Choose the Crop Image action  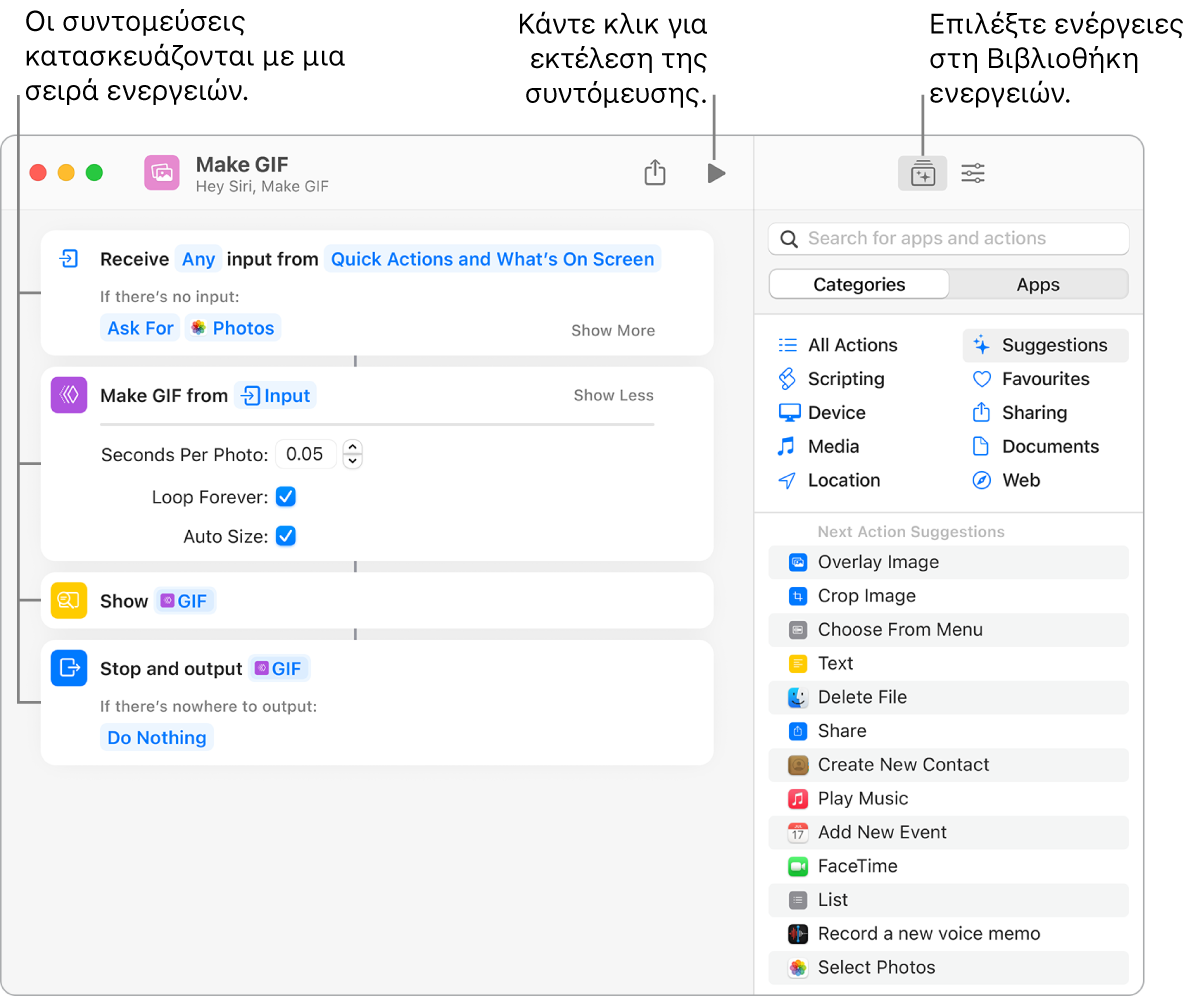(866, 596)
